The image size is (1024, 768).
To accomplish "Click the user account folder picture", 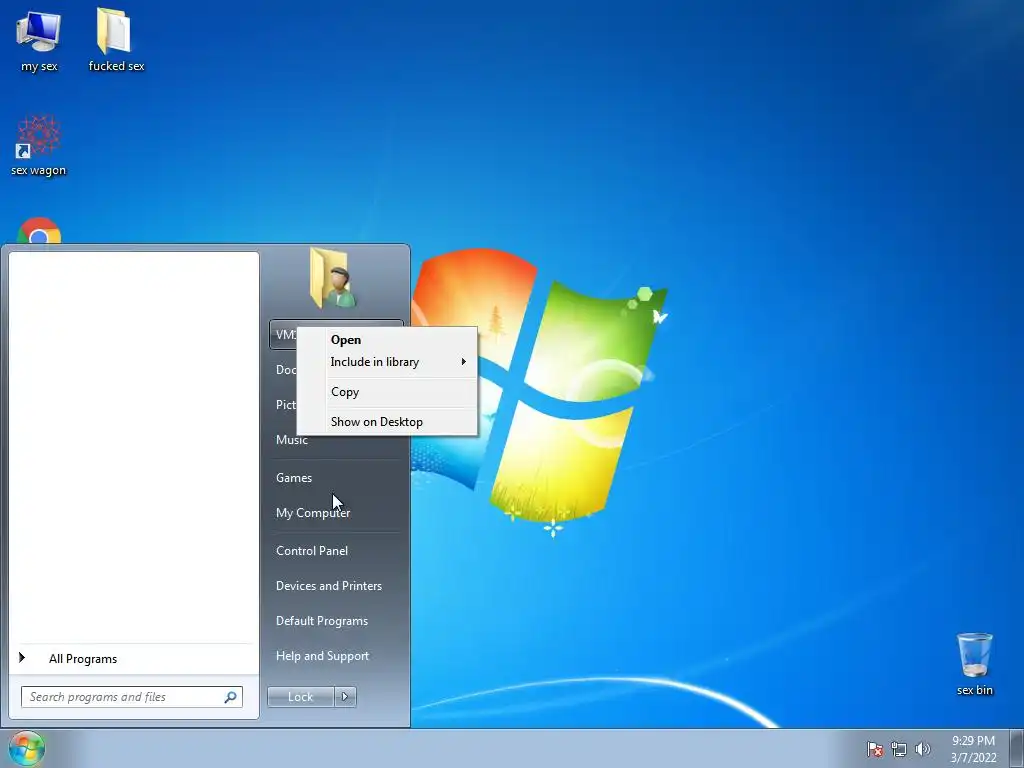I will click(x=333, y=278).
